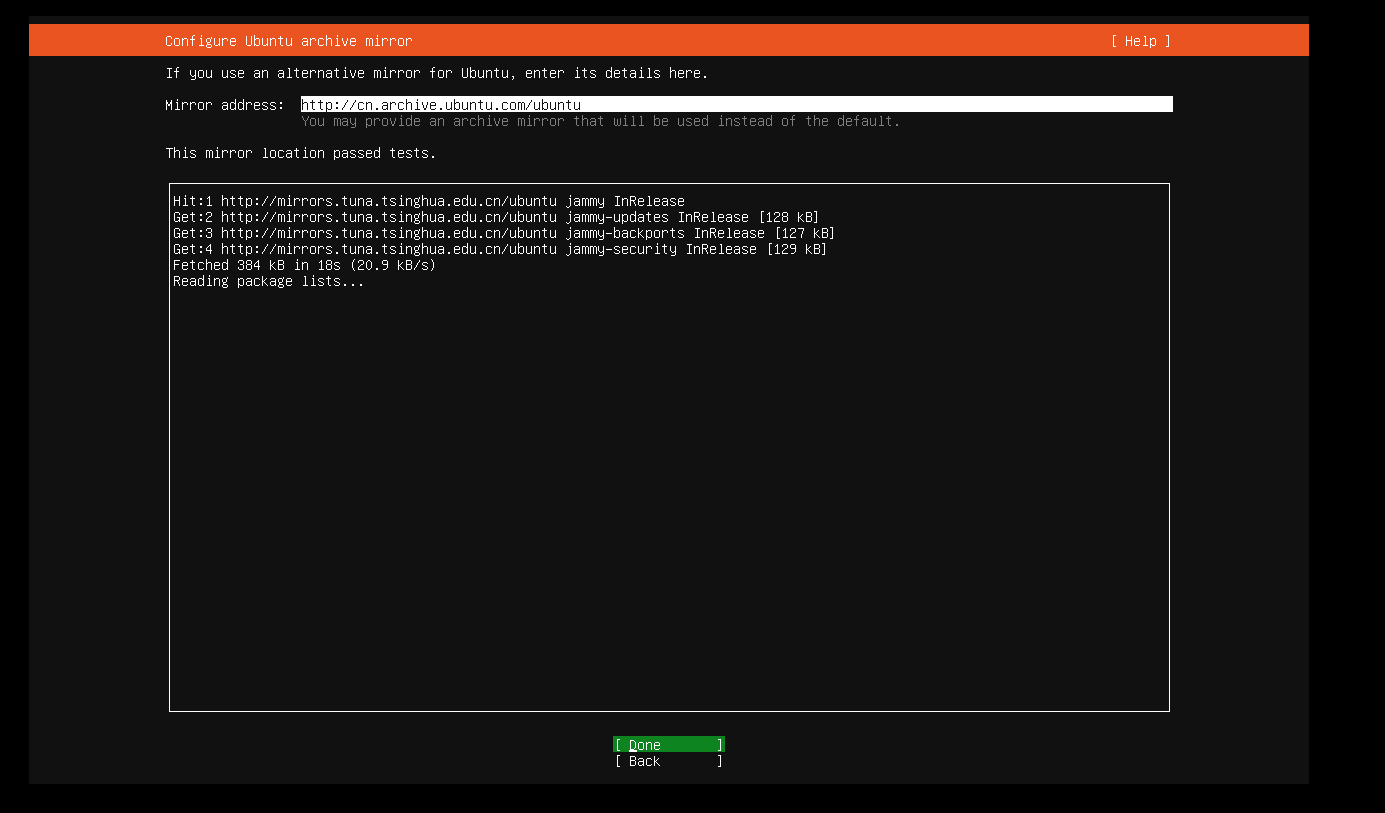
Task: Click 'This mirror location passed tests.' message
Action: [x=301, y=153]
